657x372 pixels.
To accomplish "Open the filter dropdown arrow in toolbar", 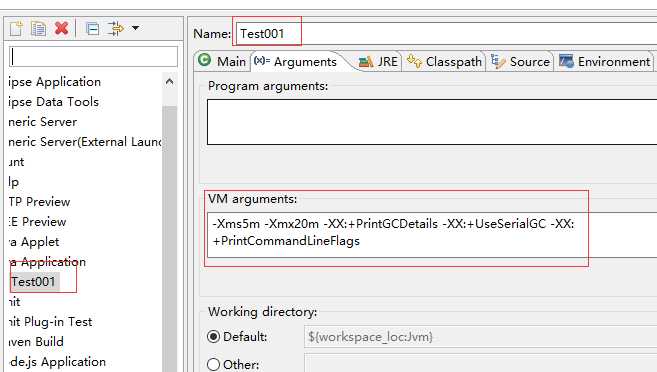I will pyautogui.click(x=135, y=28).
